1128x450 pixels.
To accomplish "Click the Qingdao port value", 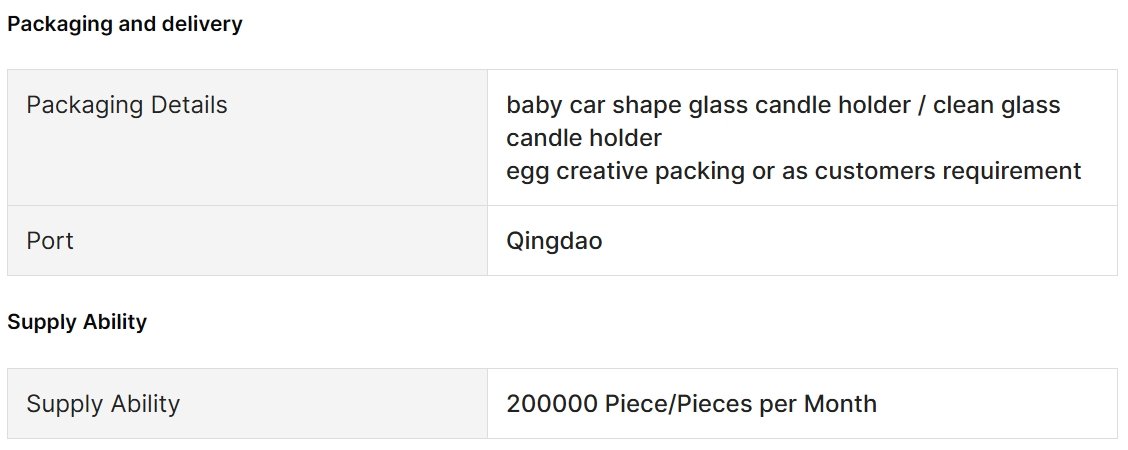I will pyautogui.click(x=554, y=241).
